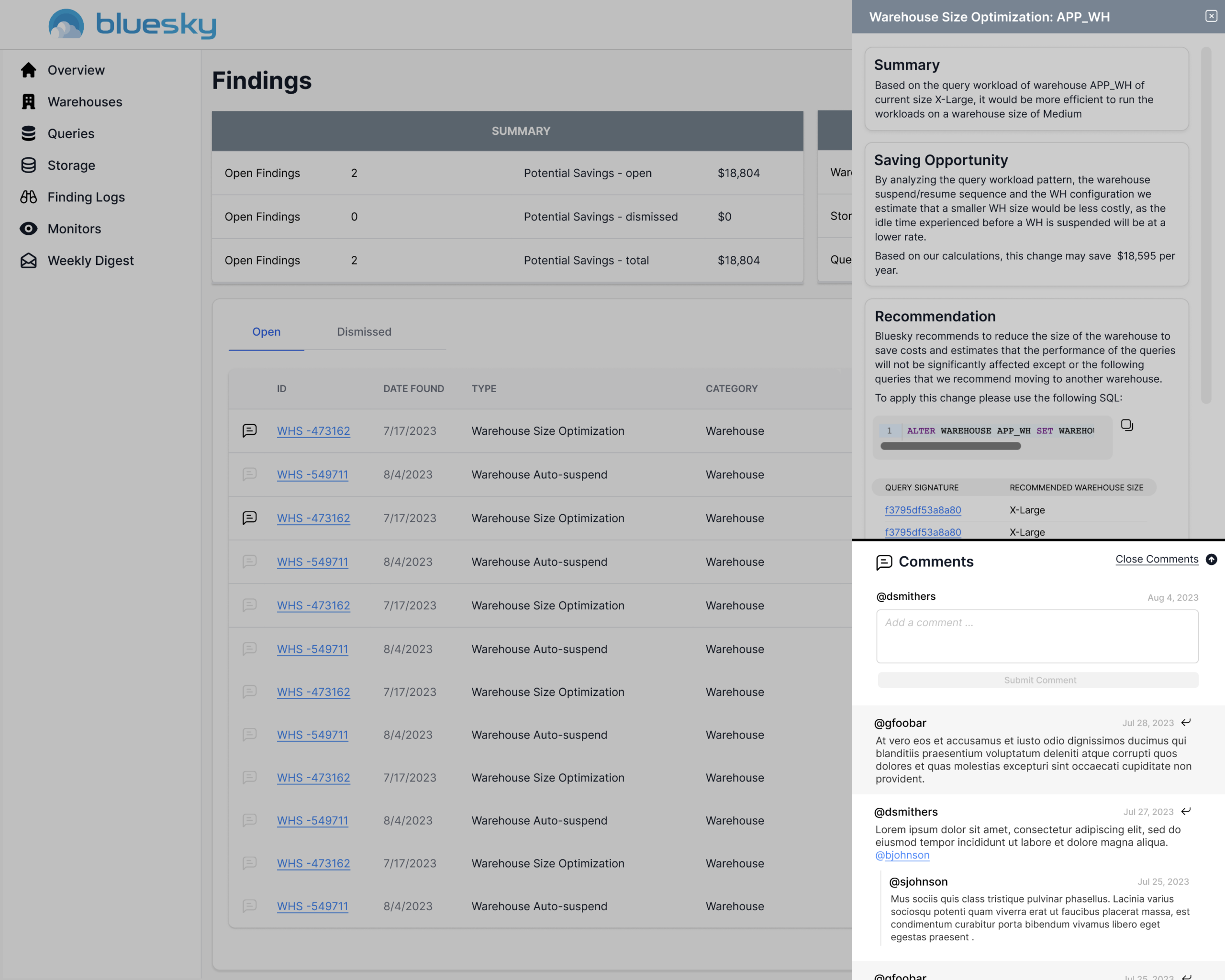Switch to the Dismissed tab
This screenshot has width=1225, height=980.
[x=364, y=331]
